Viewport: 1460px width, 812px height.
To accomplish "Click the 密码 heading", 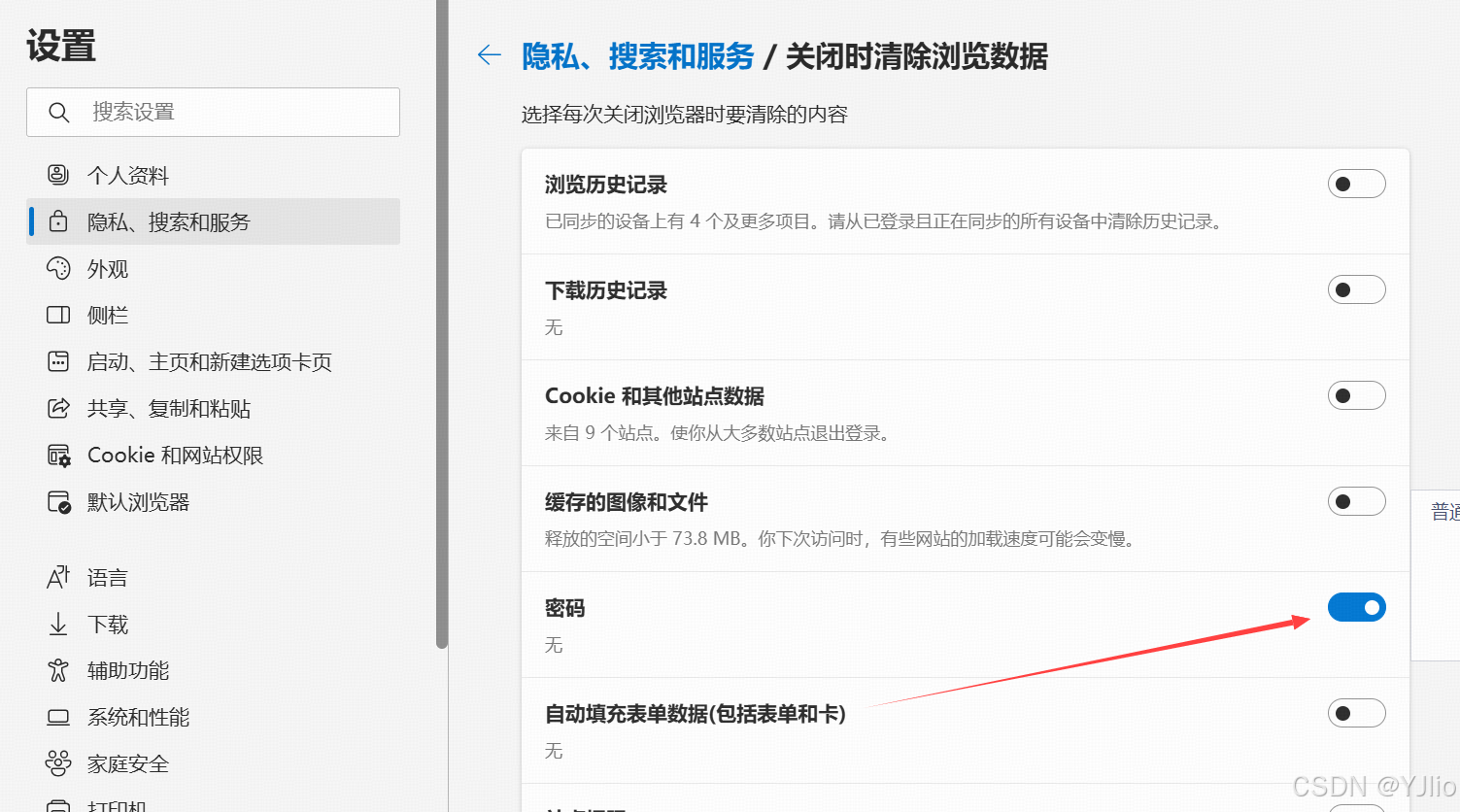I will [x=565, y=608].
